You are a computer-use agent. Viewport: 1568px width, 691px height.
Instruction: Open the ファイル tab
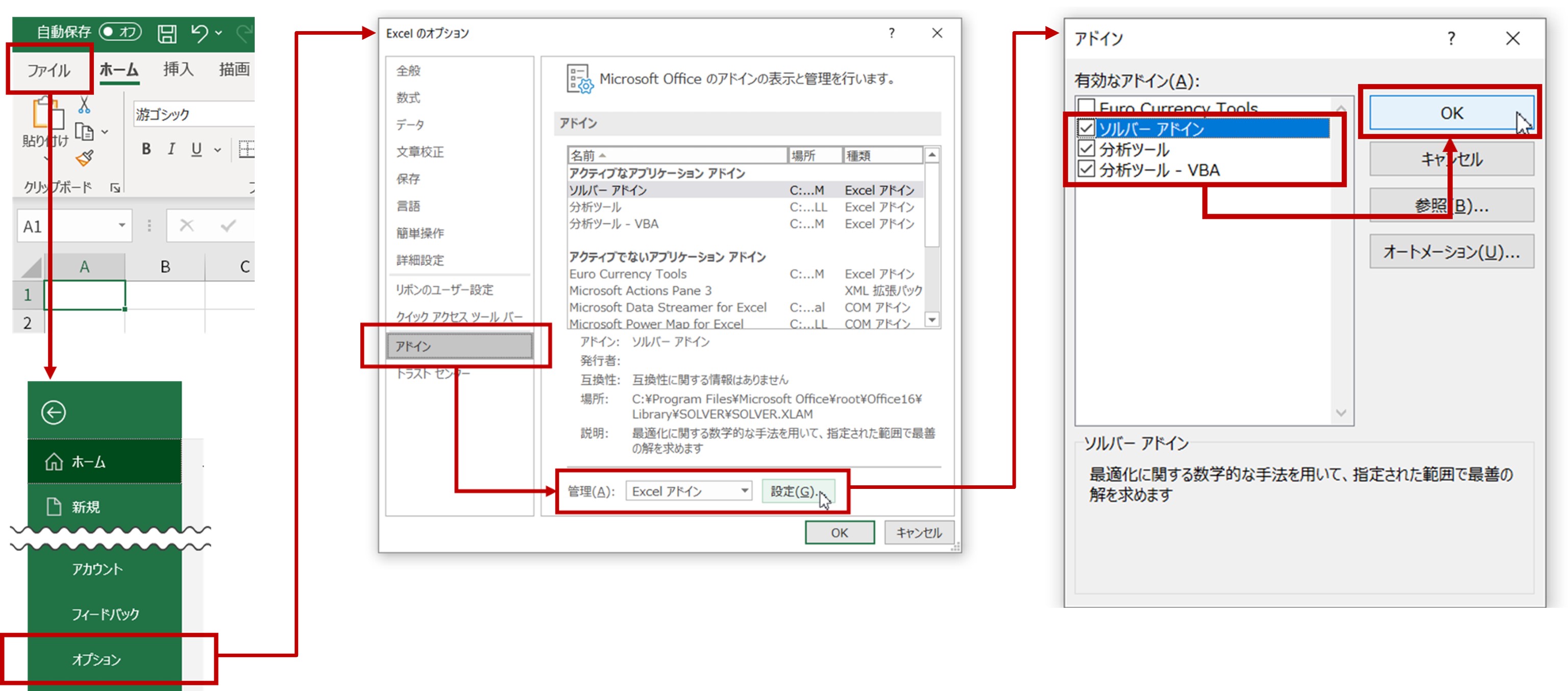[x=48, y=70]
